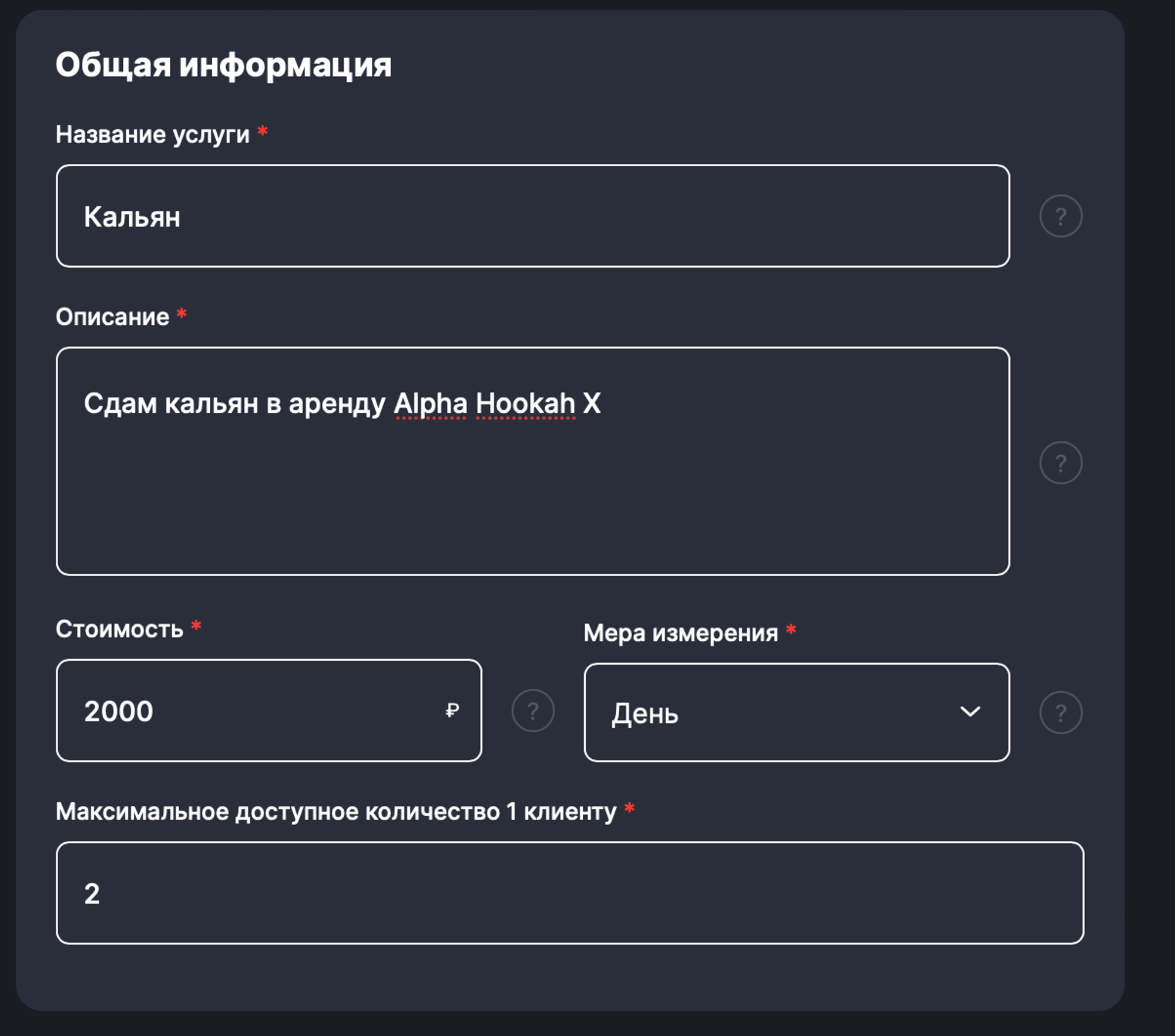1175x1036 pixels.
Task: Click the Описание label text
Action: pos(112,317)
